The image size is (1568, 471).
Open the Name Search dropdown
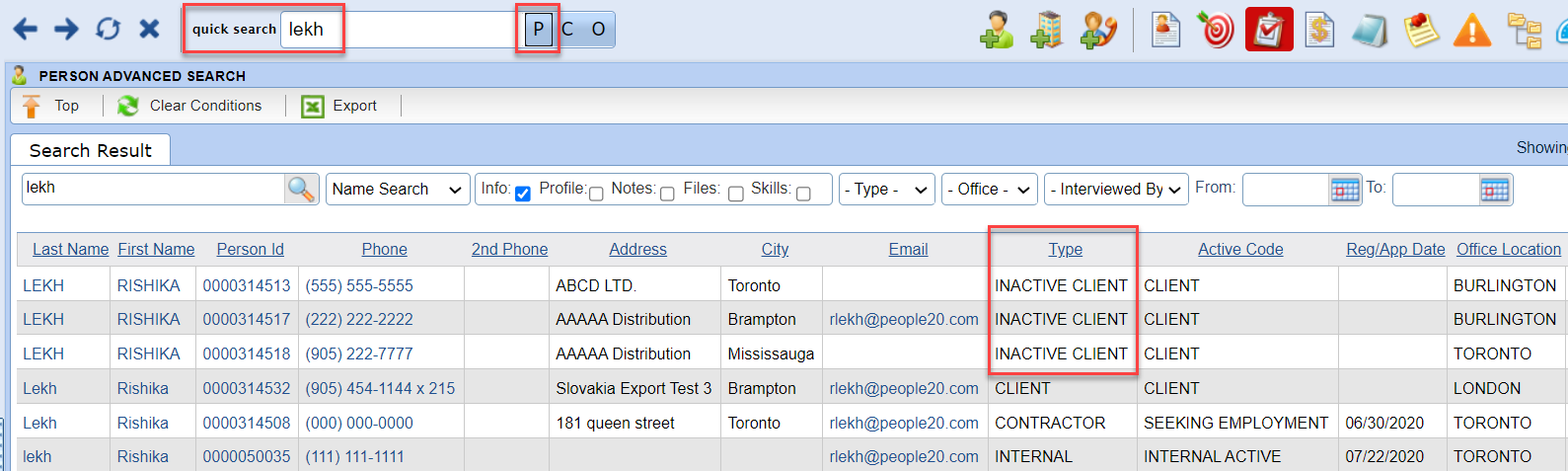[398, 189]
